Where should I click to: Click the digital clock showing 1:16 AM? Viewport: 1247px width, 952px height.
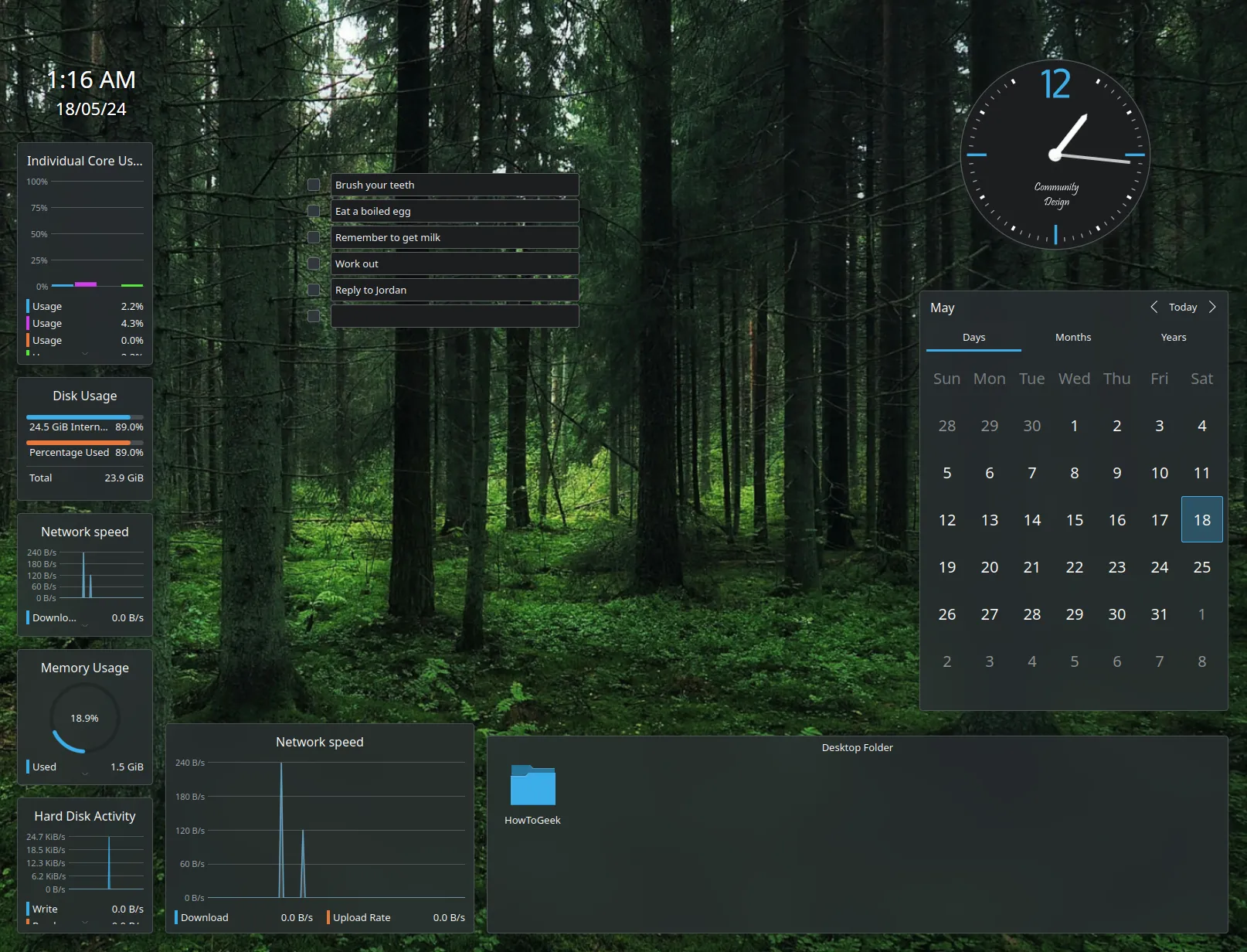tap(90, 80)
